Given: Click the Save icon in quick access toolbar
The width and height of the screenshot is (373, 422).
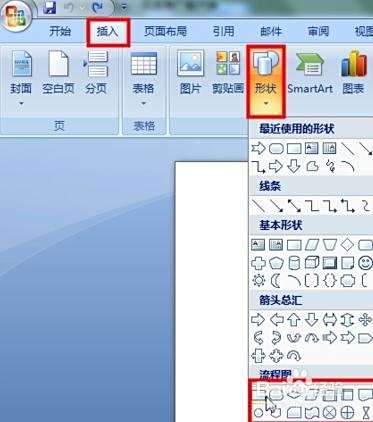Looking at the screenshot, I should (49, 7).
